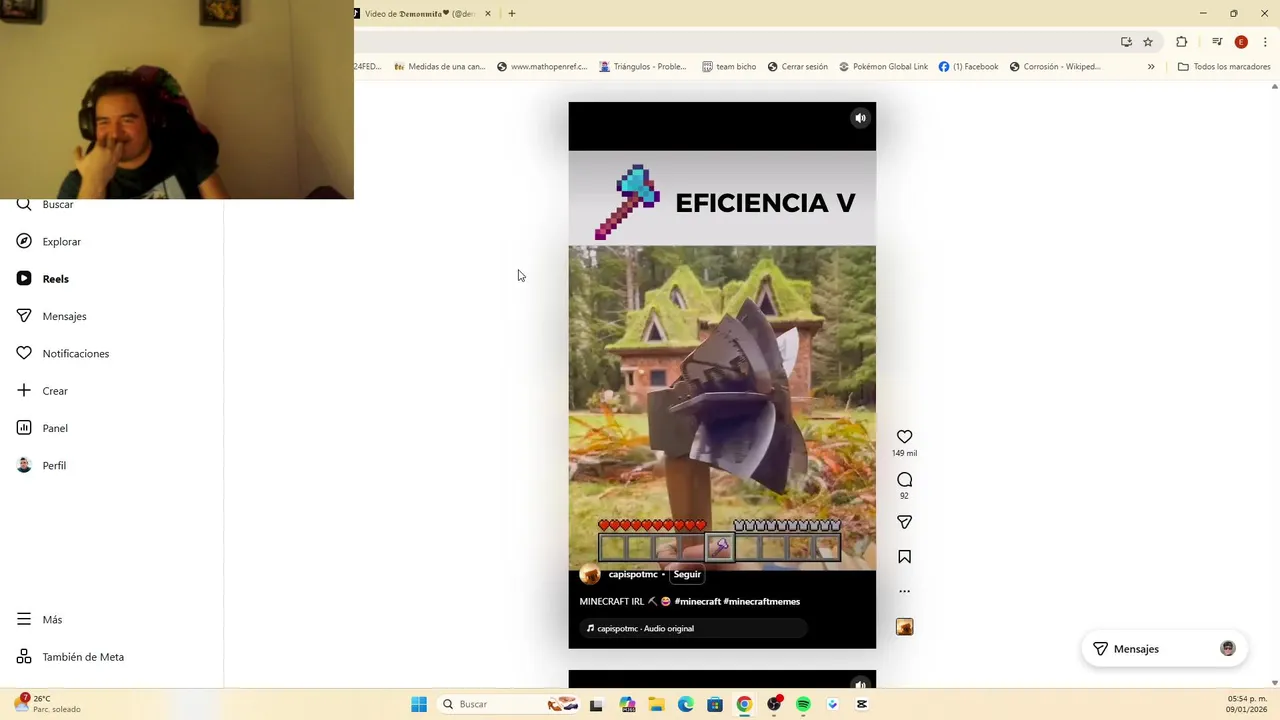Open the reel's three-dot options menu
Viewport: 1280px width, 720px height.
coord(904,591)
